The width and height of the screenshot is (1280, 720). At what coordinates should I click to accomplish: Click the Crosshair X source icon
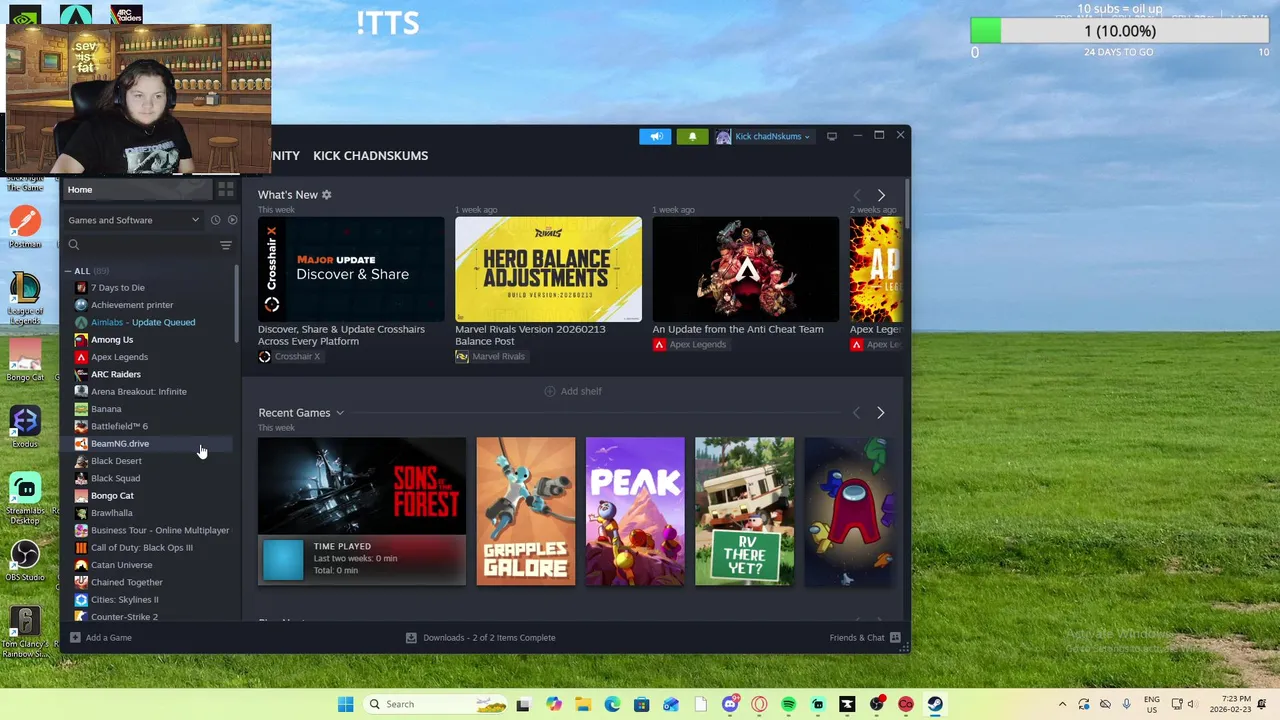click(265, 357)
